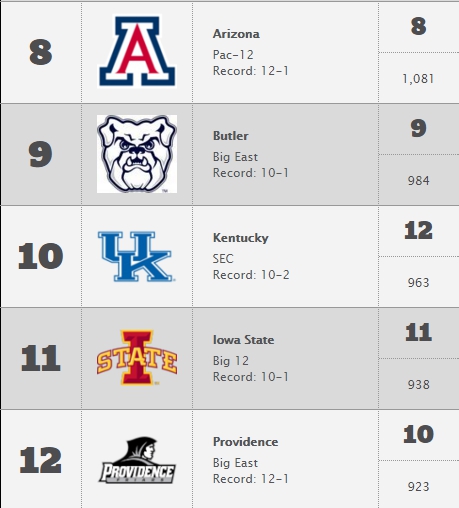This screenshot has width=459, height=508.
Task: Click the Kentucky UK logo
Action: (x=136, y=256)
